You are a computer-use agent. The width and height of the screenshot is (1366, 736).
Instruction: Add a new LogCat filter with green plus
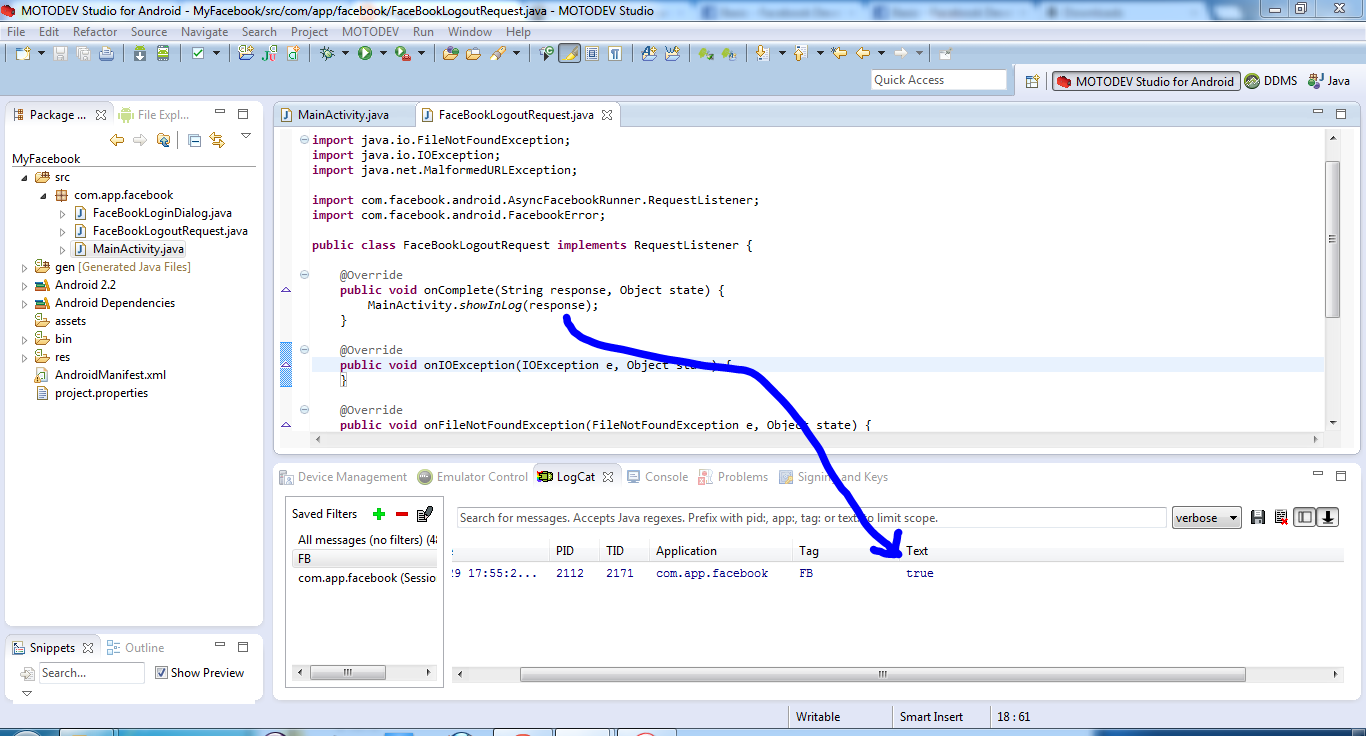[x=379, y=514]
